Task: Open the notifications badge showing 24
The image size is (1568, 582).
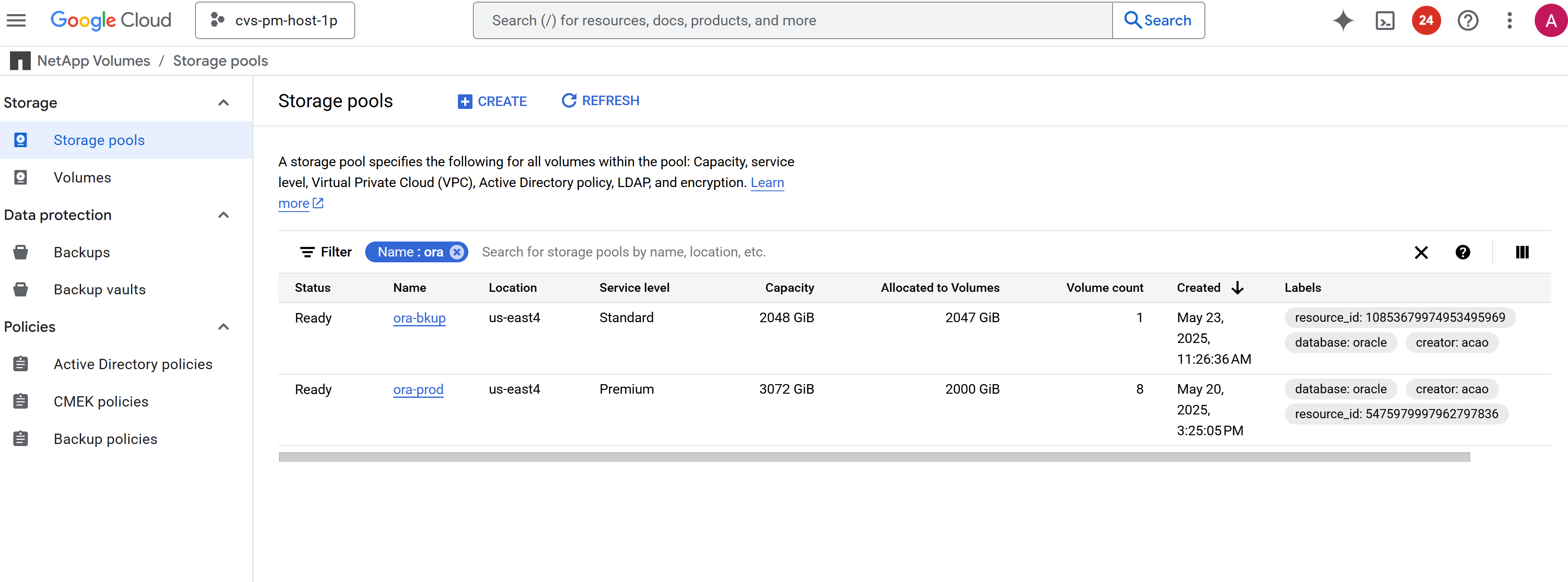Action: (1426, 20)
